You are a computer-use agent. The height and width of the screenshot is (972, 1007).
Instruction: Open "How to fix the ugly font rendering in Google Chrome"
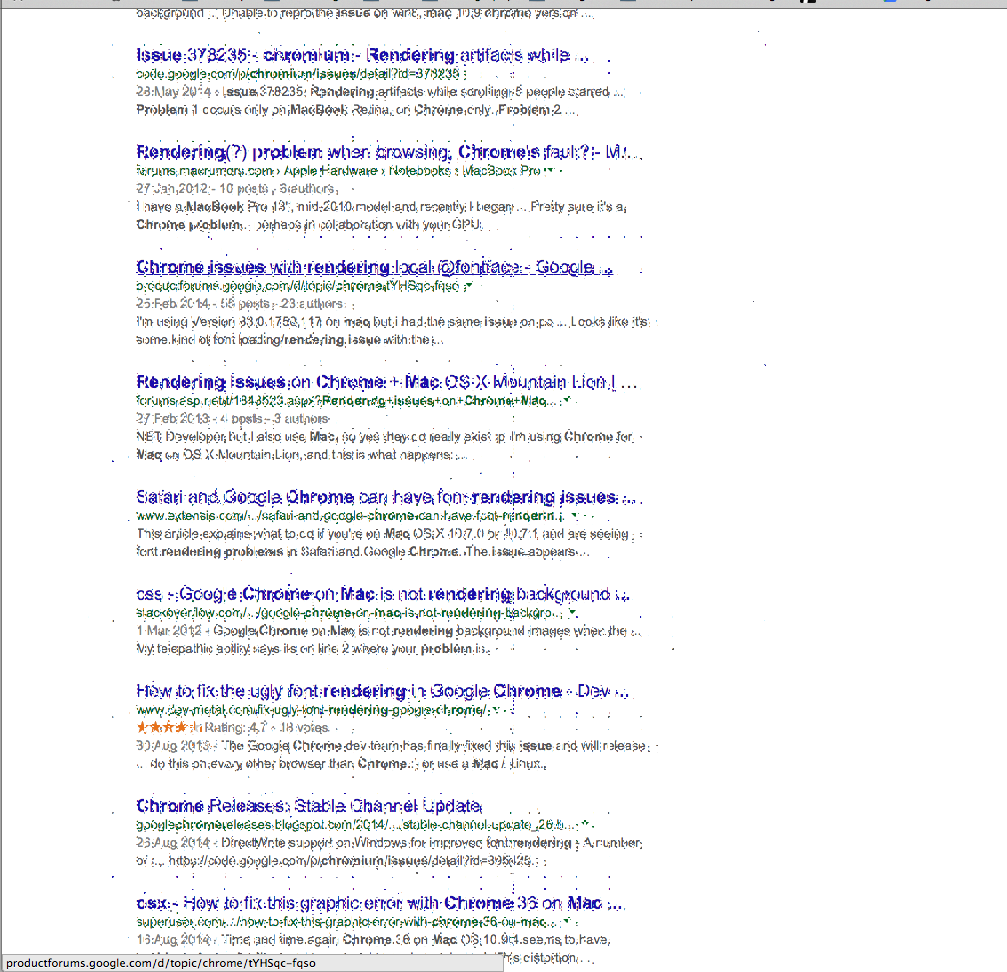pos(382,691)
